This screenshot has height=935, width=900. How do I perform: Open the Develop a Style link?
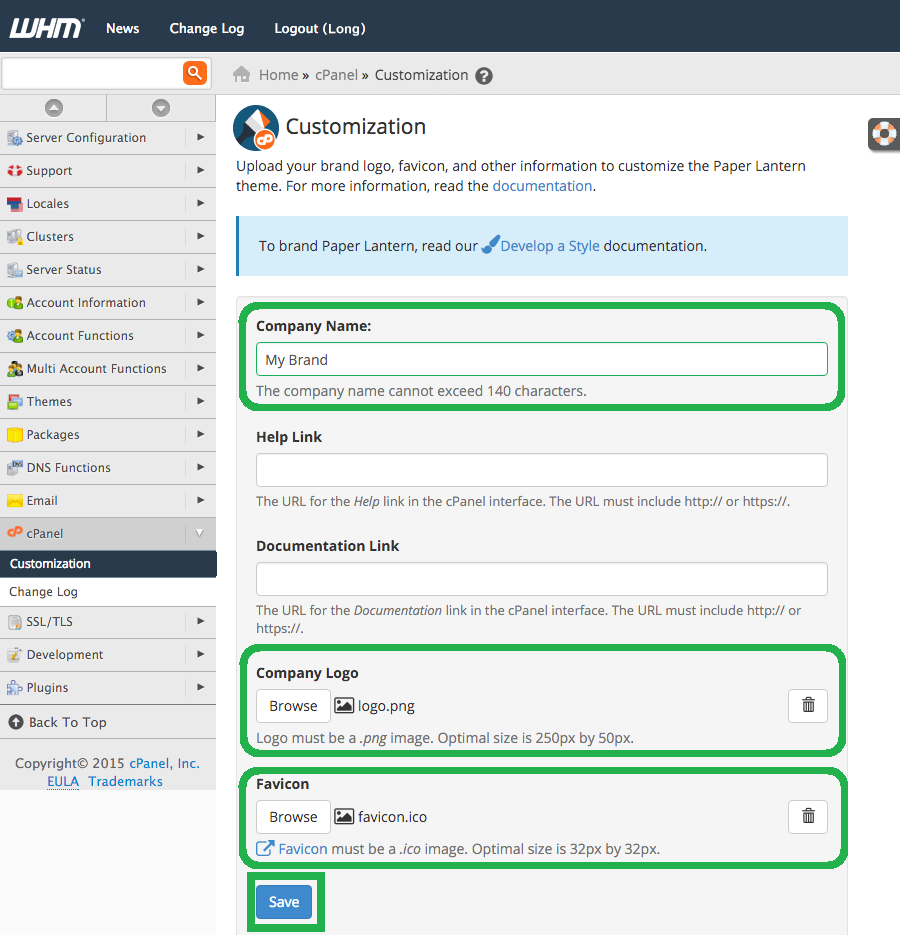[x=549, y=246]
